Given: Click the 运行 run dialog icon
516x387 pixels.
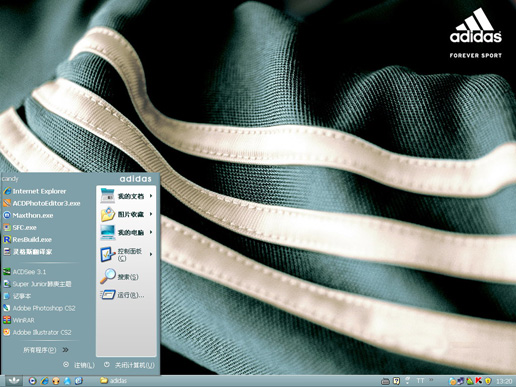Looking at the screenshot, I should 108,295.
